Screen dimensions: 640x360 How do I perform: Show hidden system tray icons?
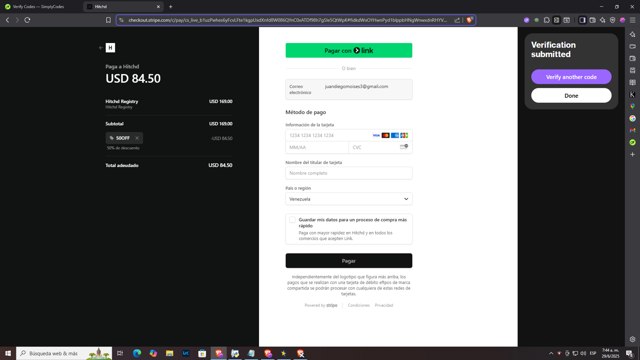tap(551, 353)
